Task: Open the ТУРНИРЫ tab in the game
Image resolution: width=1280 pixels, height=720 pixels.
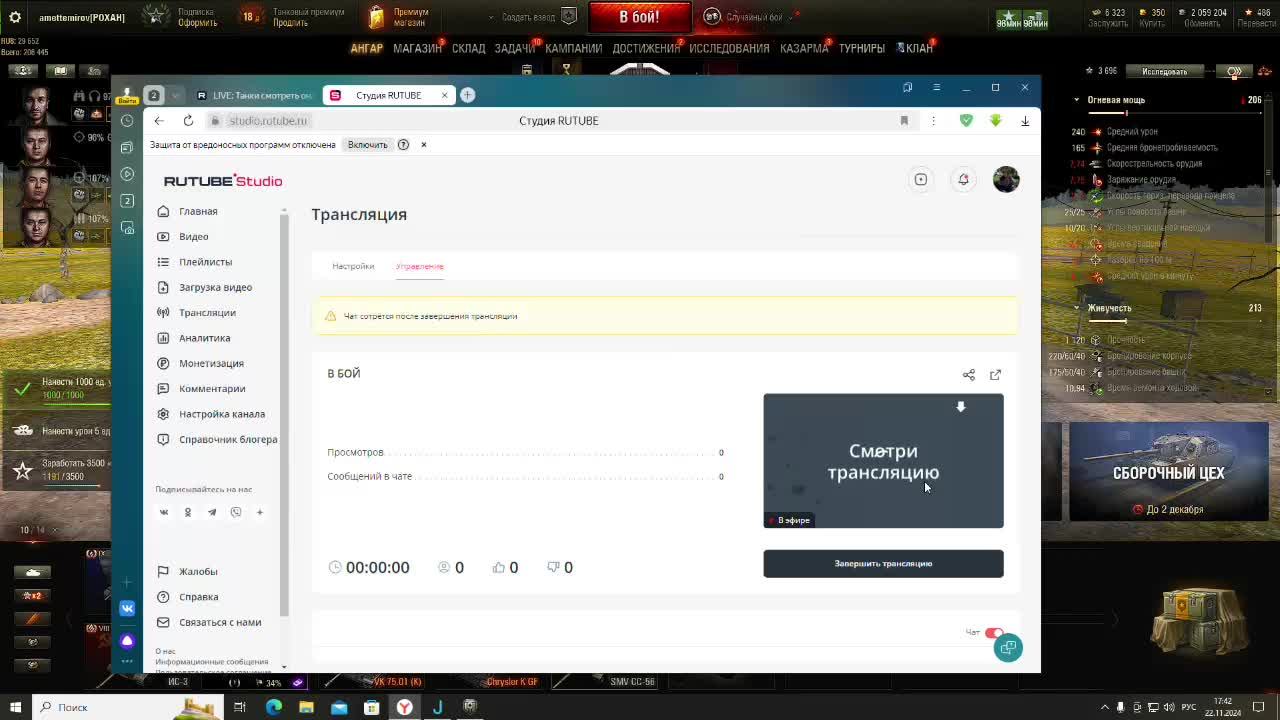Action: point(862,48)
